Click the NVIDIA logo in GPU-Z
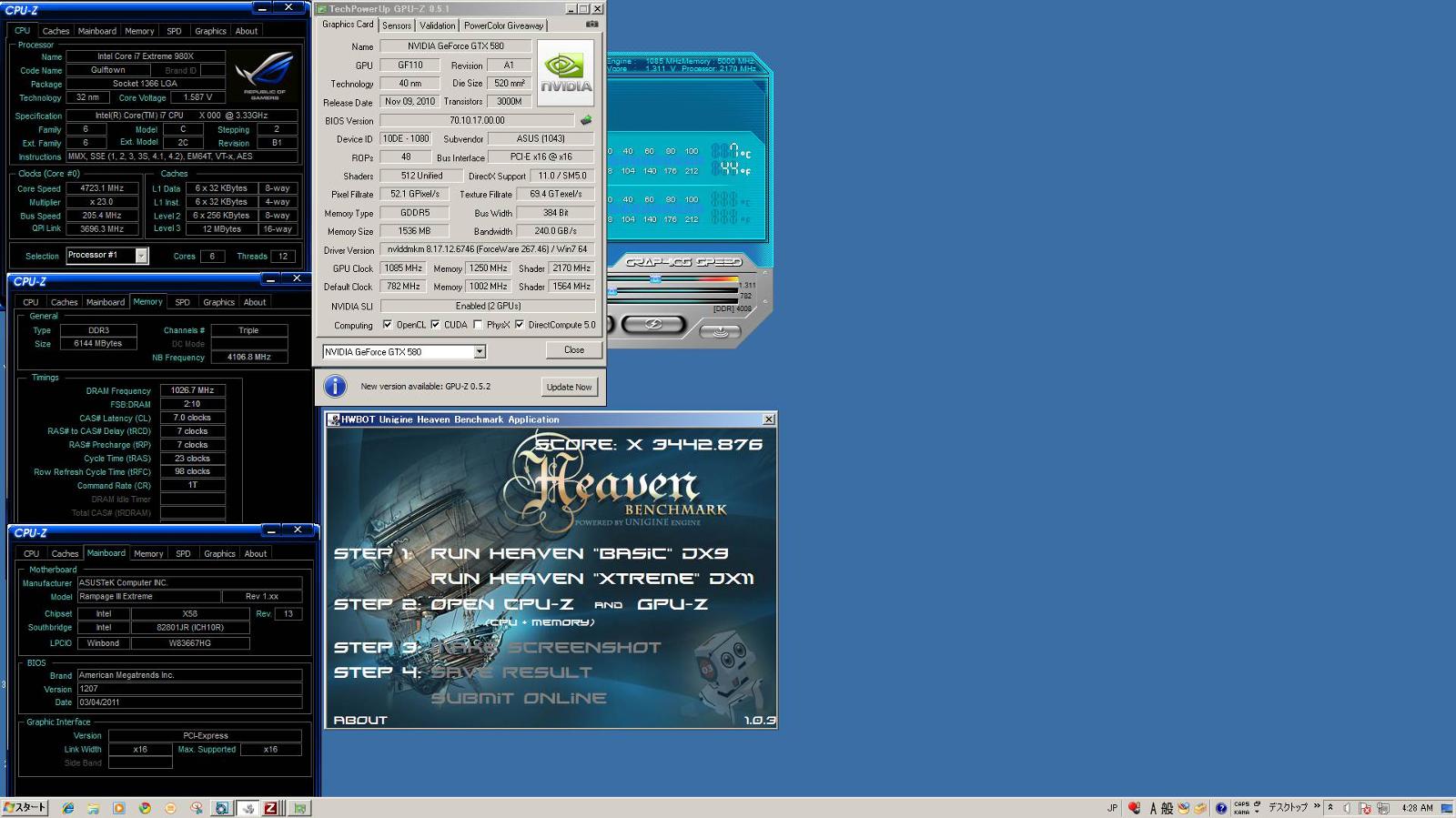1456x818 pixels. point(565,74)
